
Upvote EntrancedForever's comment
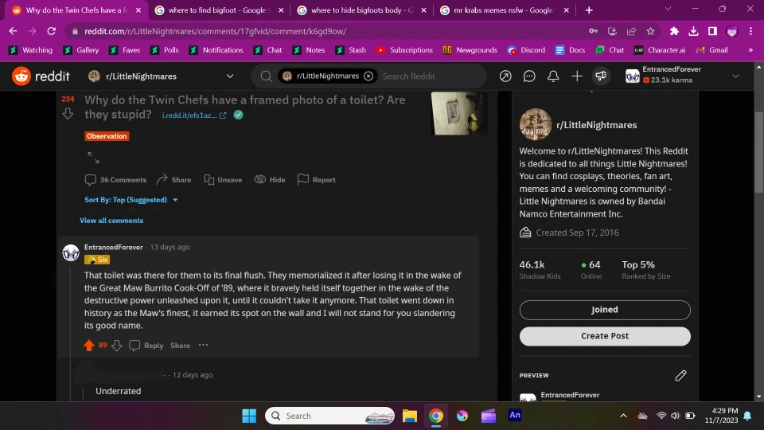click(88, 345)
